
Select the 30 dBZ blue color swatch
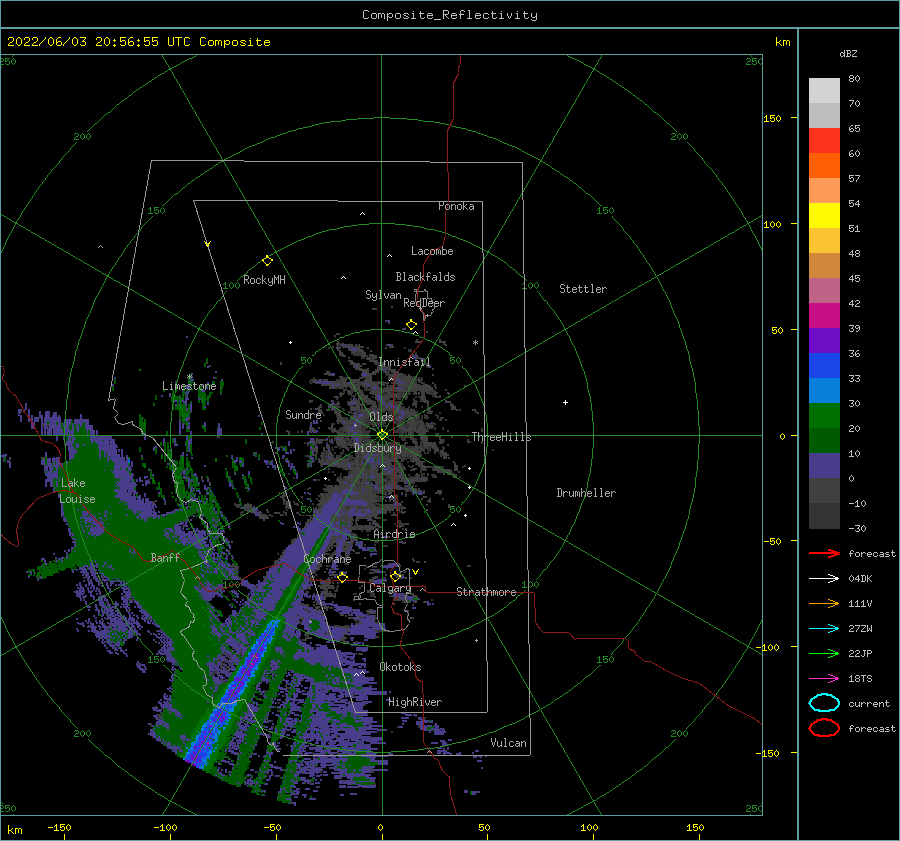pos(824,391)
